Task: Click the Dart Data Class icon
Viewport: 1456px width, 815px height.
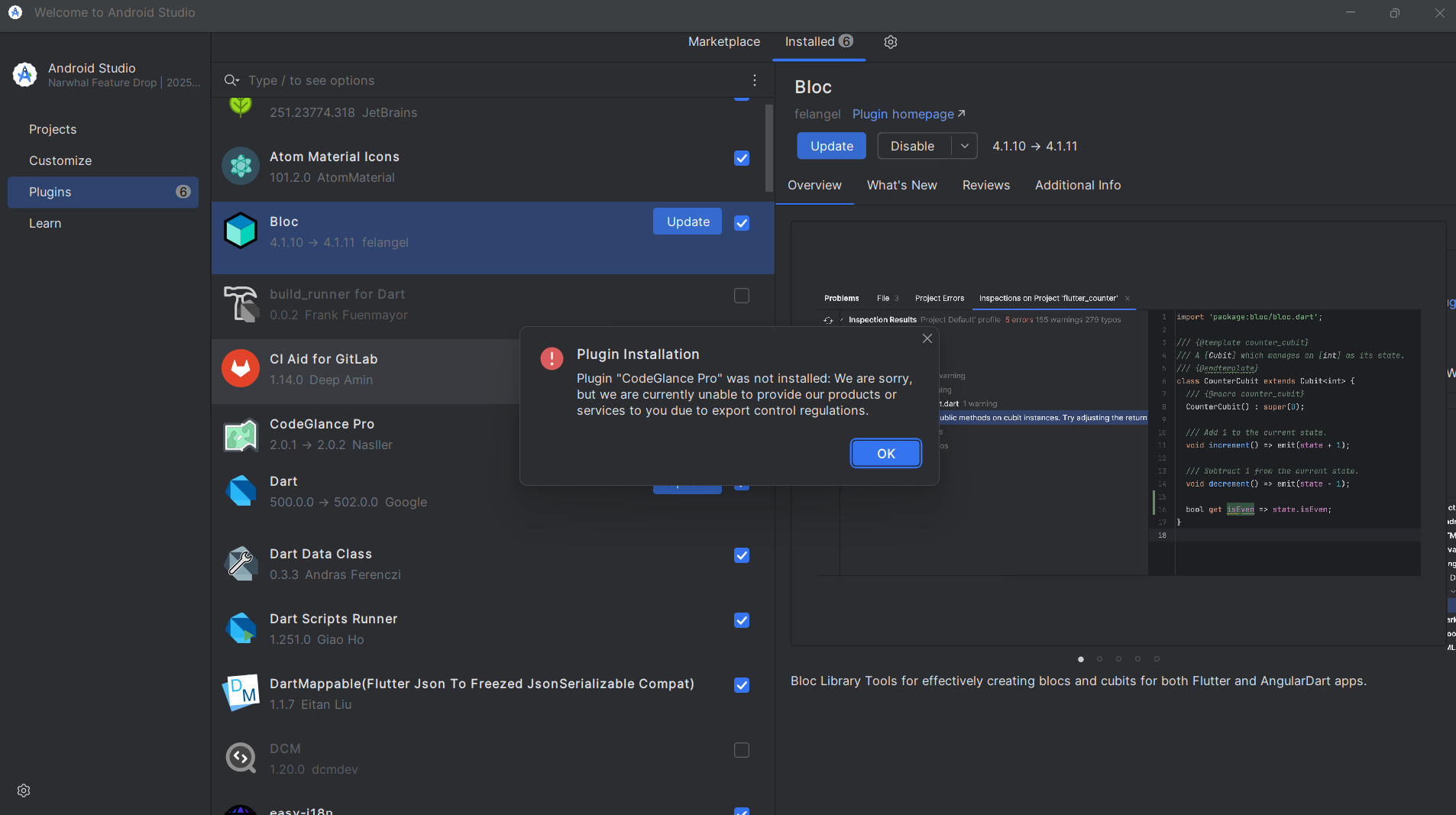Action: click(x=241, y=564)
